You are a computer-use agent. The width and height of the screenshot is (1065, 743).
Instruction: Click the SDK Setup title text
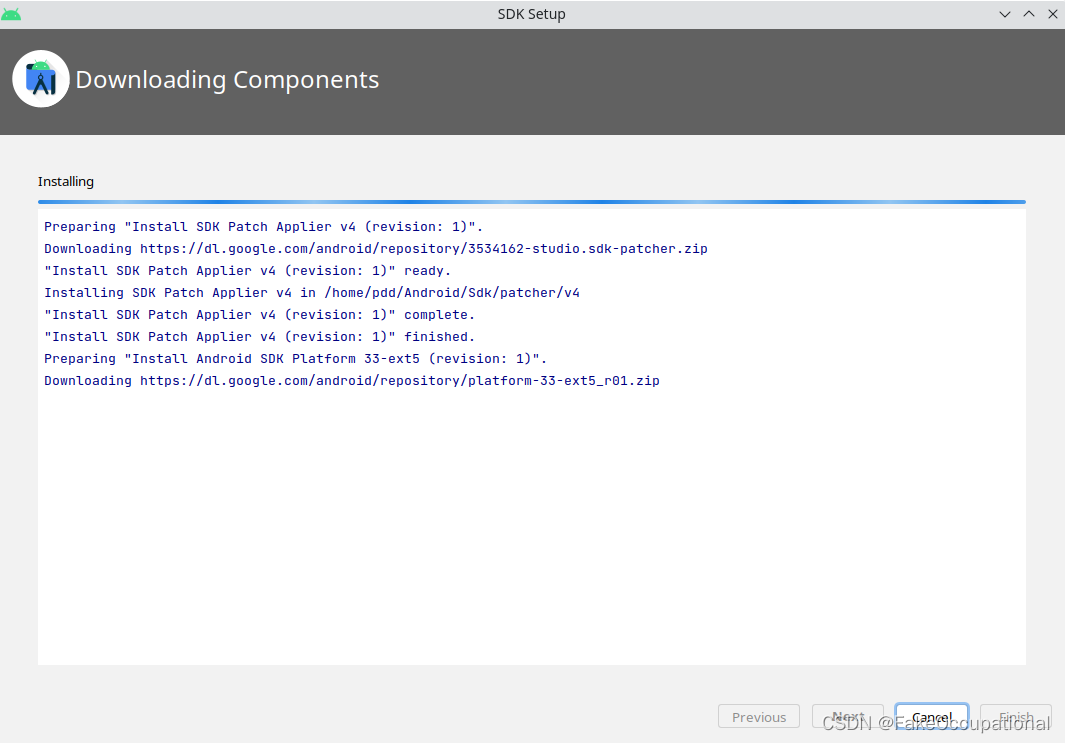[531, 14]
